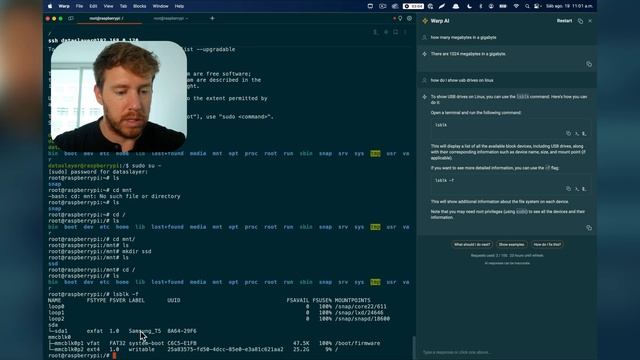Click the Samsung_T5 label in lsblk output
The height and width of the screenshot is (360, 640).
tap(145, 331)
